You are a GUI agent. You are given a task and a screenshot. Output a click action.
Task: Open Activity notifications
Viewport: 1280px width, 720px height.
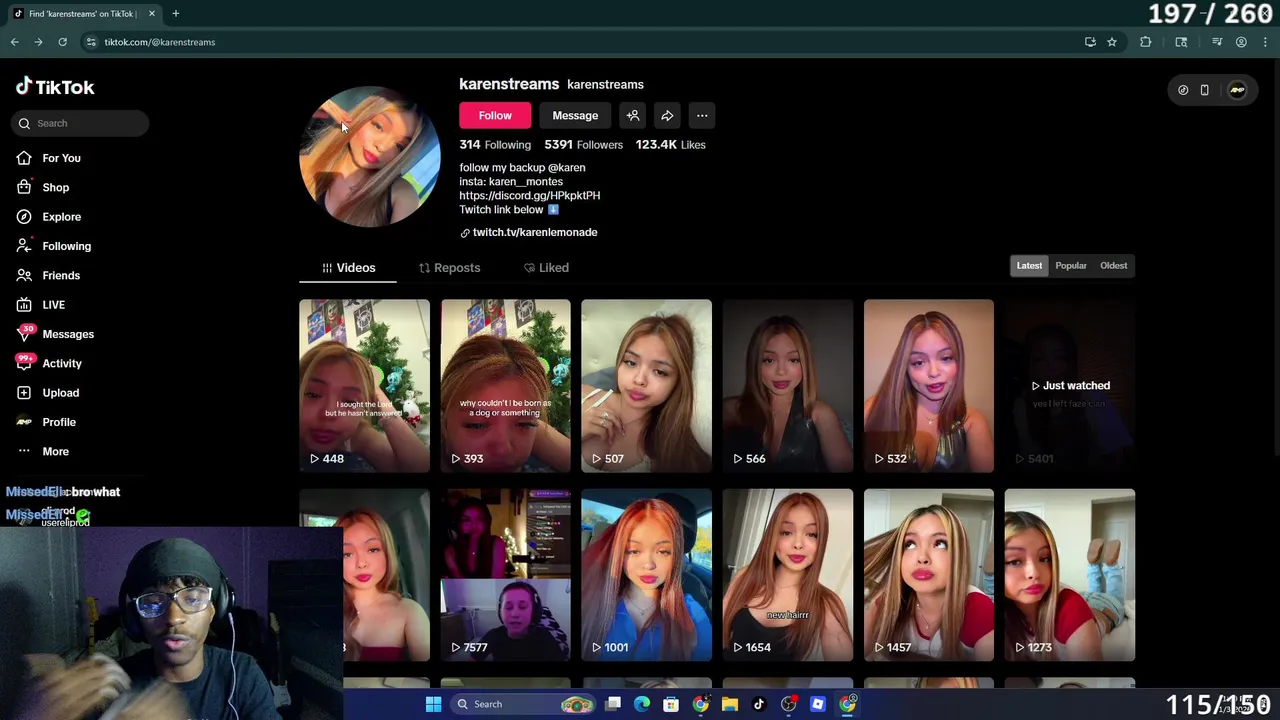click(48, 363)
